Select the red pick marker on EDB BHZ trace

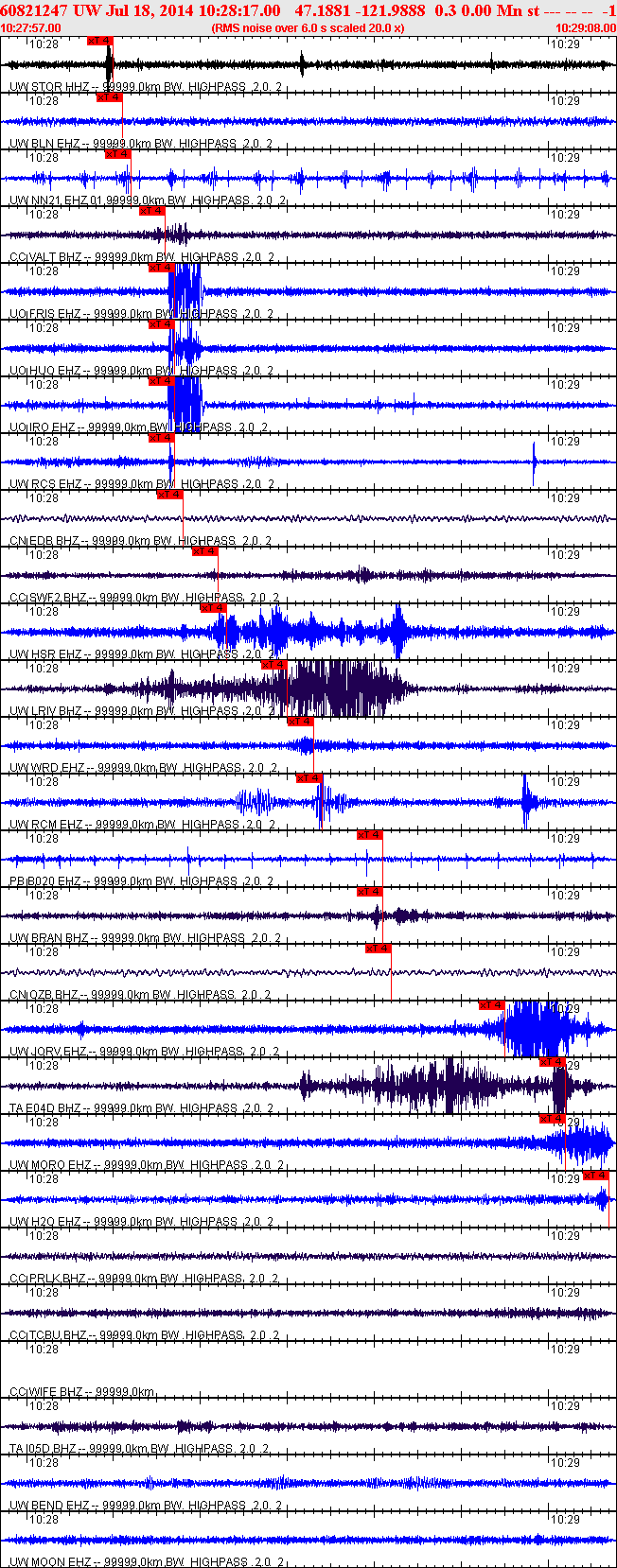pyautogui.click(x=169, y=495)
